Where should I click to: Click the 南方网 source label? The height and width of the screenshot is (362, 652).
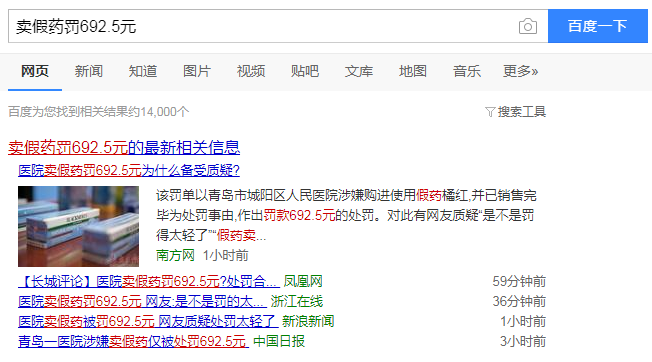[175, 255]
